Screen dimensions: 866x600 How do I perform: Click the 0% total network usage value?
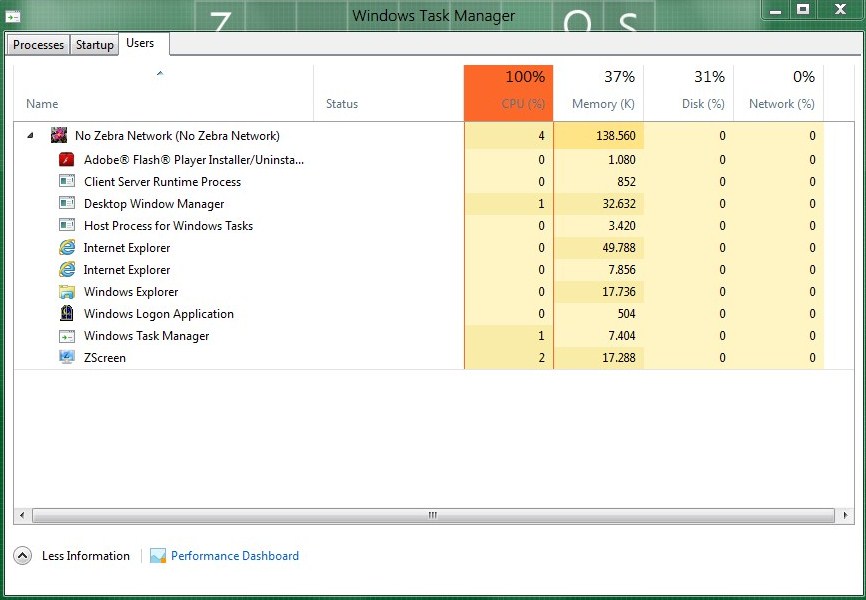point(804,77)
